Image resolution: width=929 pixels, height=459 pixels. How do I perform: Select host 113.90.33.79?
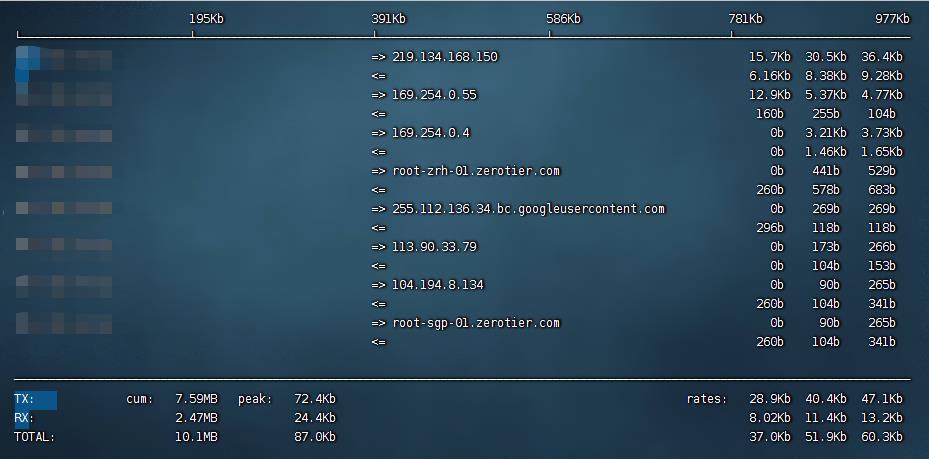[434, 247]
